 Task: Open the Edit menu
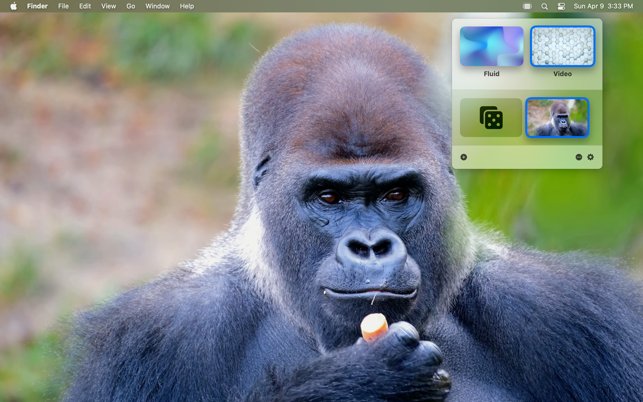pyautogui.click(x=85, y=6)
